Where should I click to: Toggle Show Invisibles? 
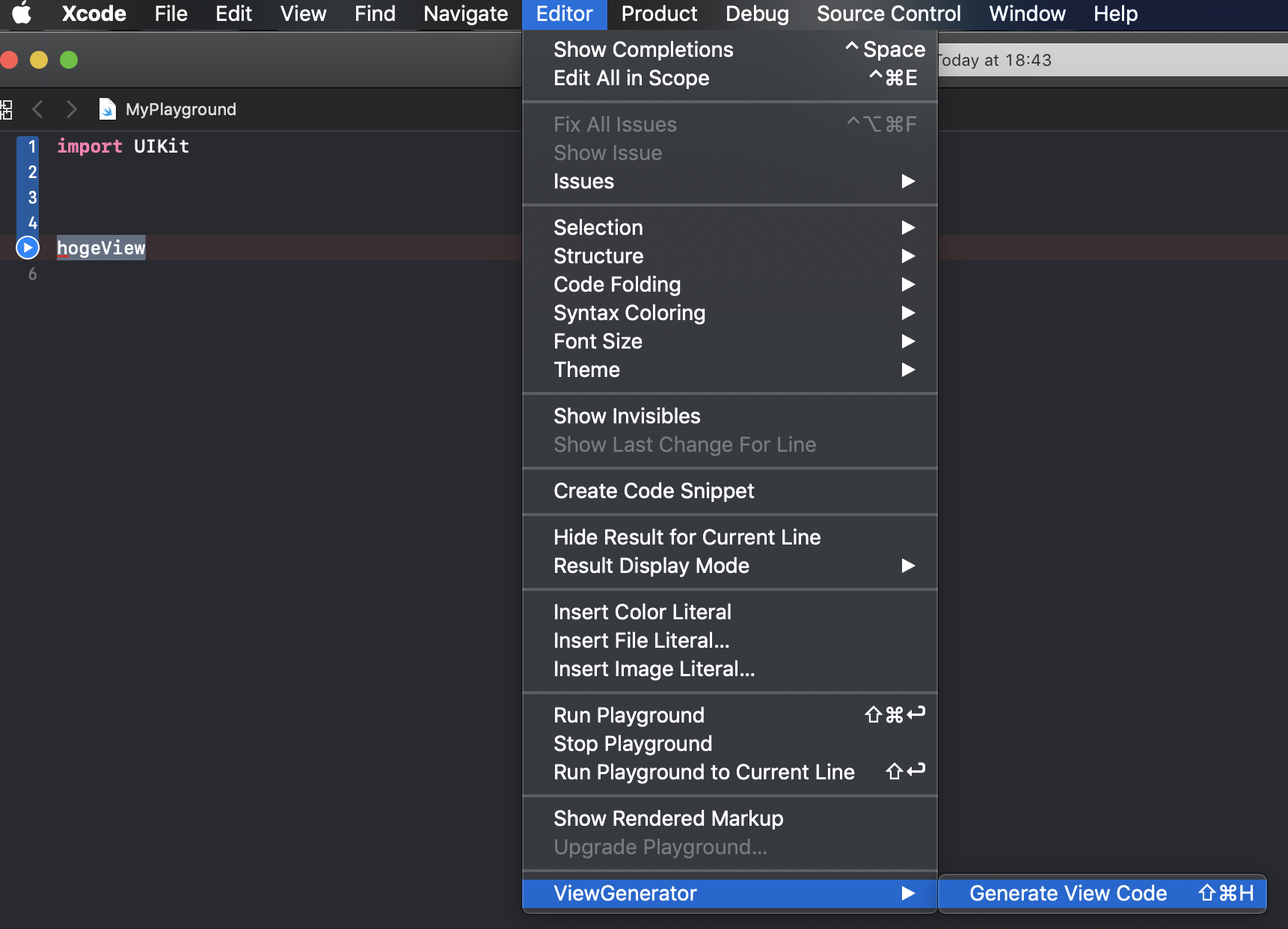coord(730,416)
